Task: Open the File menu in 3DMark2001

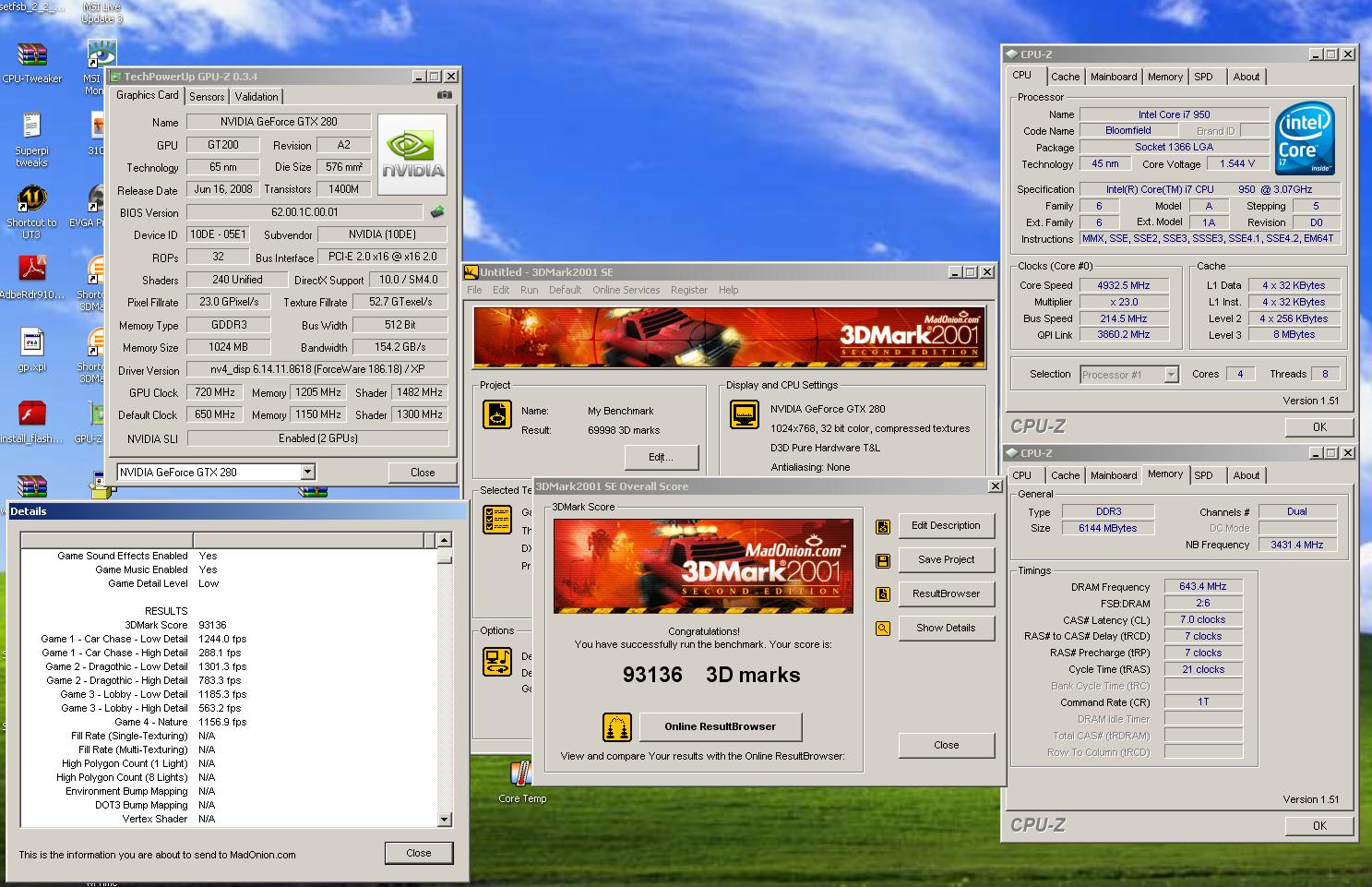Action: pos(474,290)
